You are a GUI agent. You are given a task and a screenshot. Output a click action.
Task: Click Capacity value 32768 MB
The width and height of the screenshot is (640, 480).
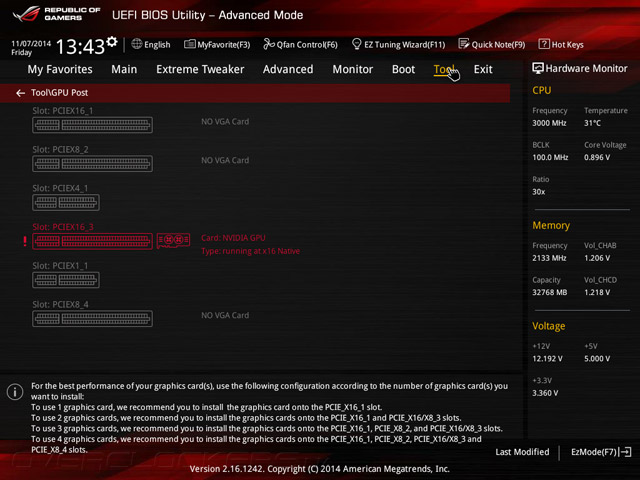[549, 292]
